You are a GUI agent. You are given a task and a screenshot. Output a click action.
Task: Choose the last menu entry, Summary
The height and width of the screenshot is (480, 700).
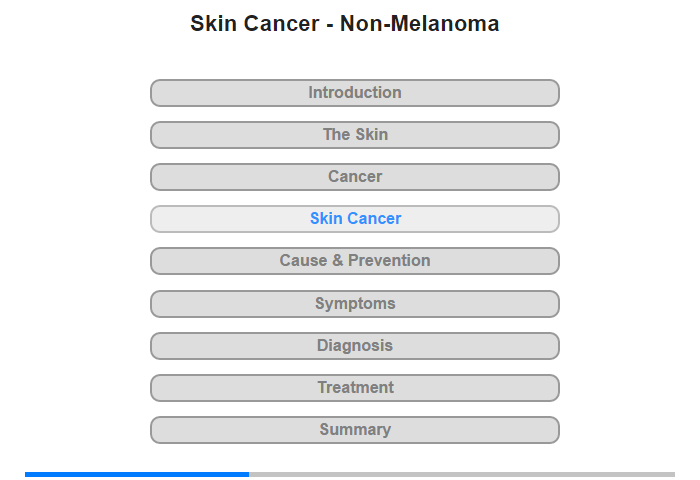355,430
